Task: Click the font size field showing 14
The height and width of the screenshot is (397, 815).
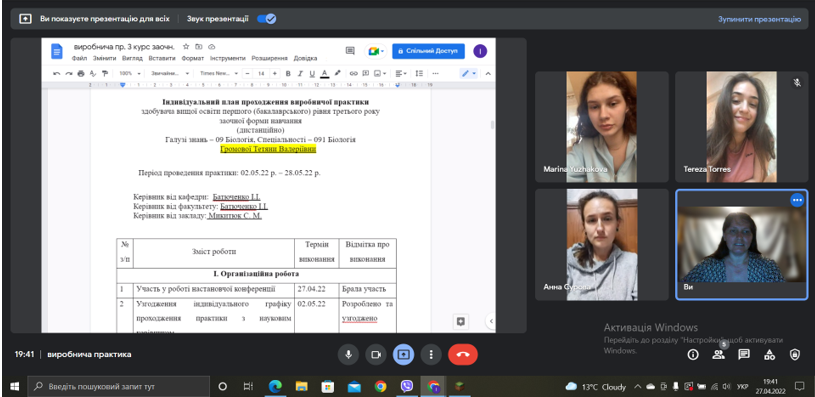Action: click(x=261, y=73)
